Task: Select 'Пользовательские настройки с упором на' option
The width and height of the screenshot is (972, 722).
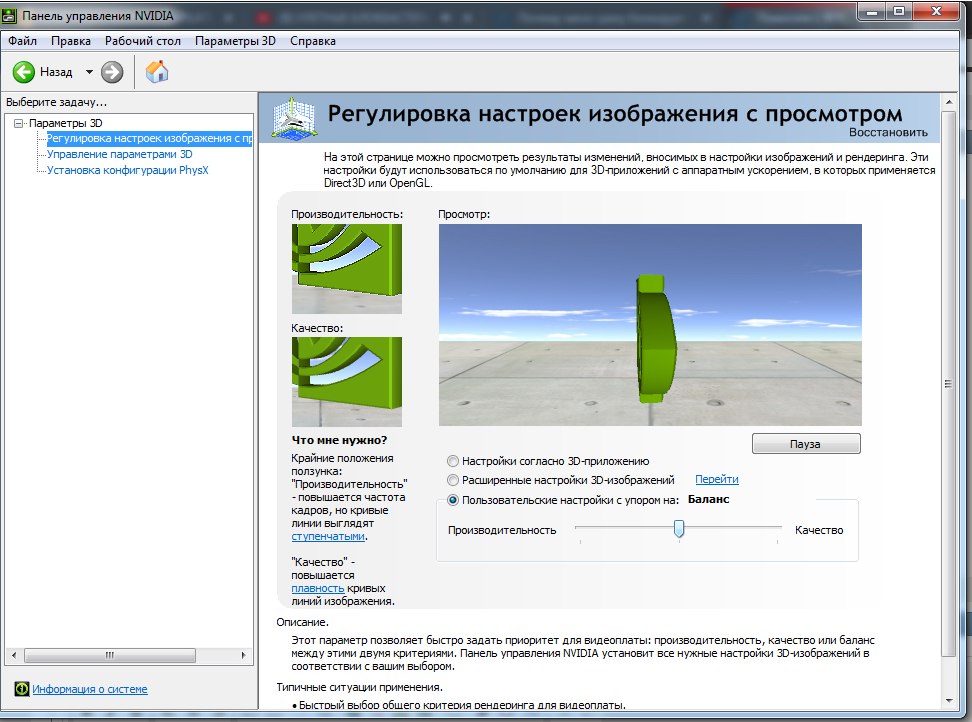Action: point(453,499)
